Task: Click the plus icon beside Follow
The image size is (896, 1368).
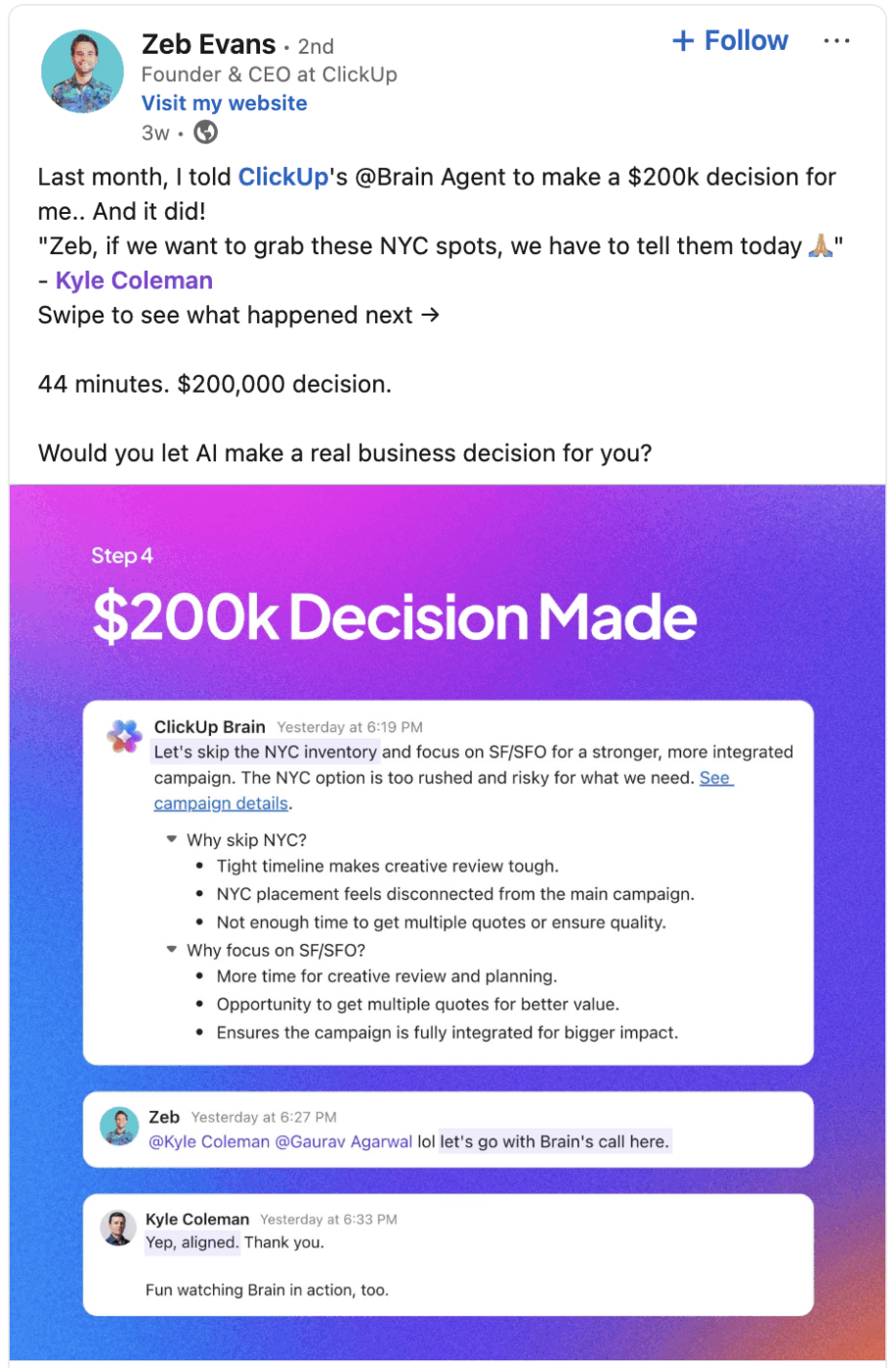Action: coord(683,41)
